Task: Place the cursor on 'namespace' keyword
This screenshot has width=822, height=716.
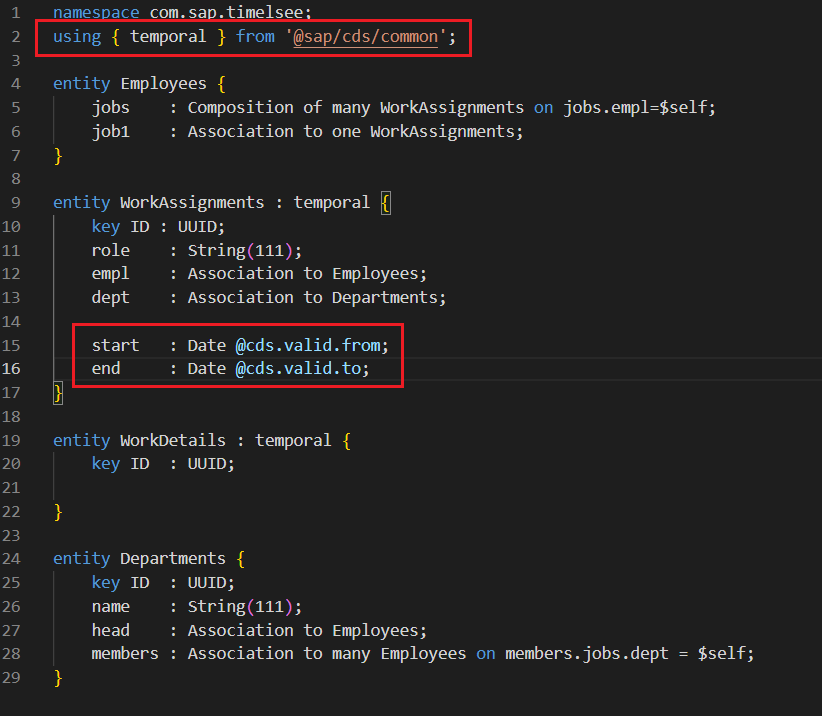Action: 96,12
